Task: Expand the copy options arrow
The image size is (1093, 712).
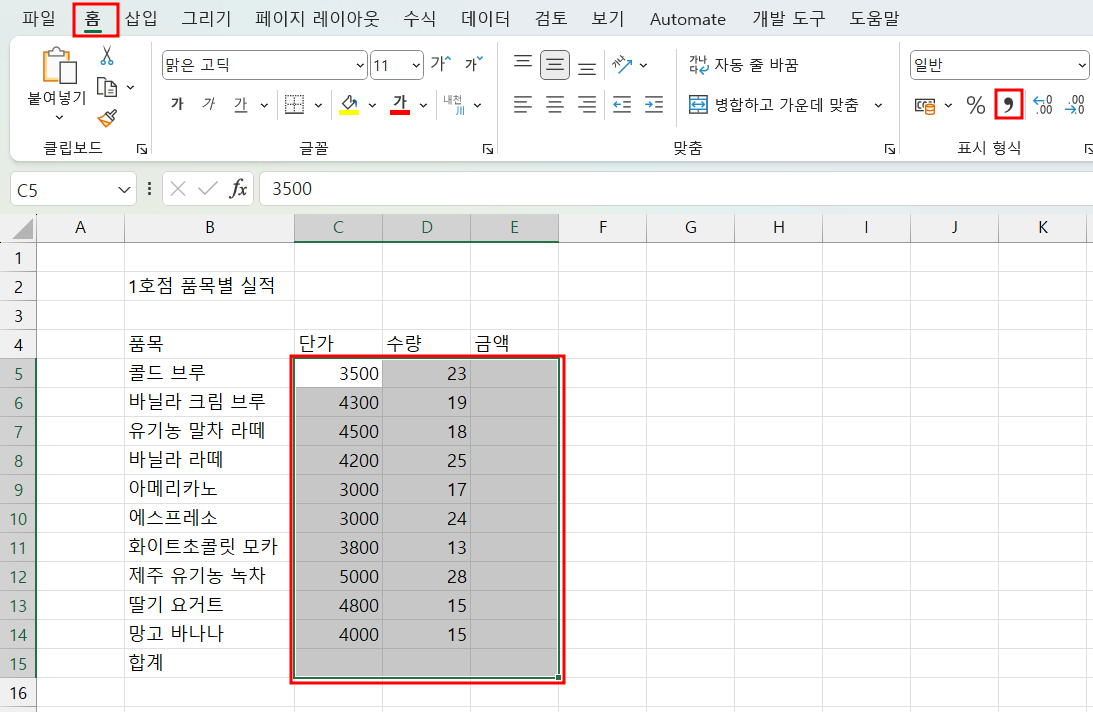Action: [x=130, y=88]
